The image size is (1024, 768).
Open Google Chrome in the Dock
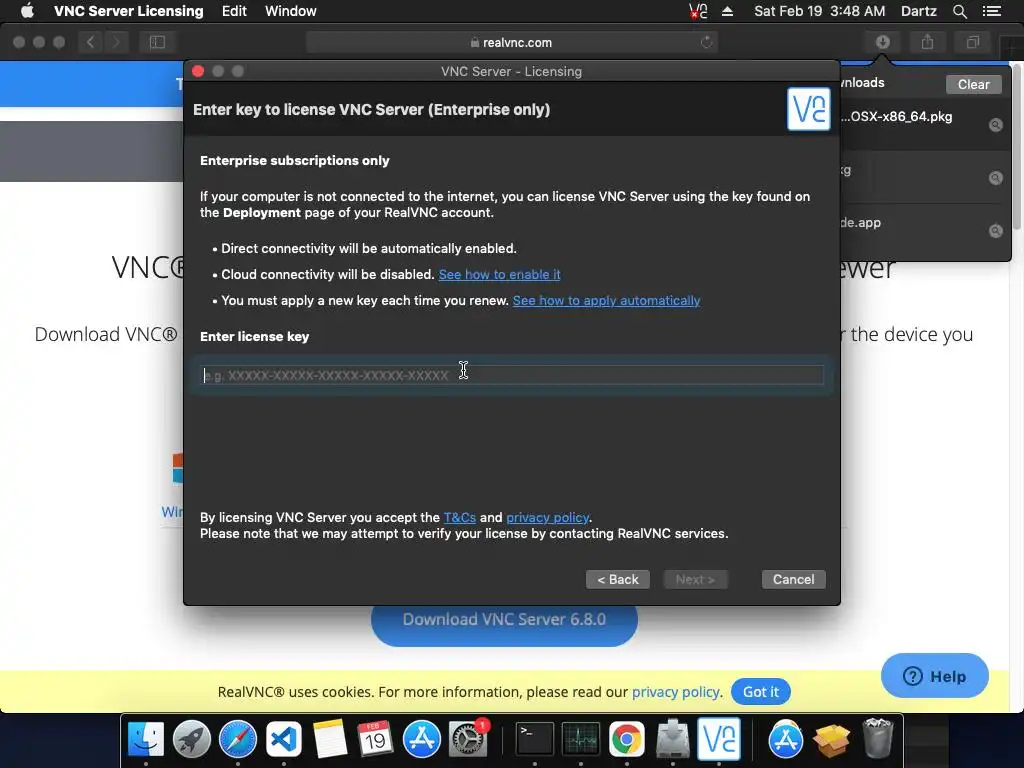click(627, 739)
